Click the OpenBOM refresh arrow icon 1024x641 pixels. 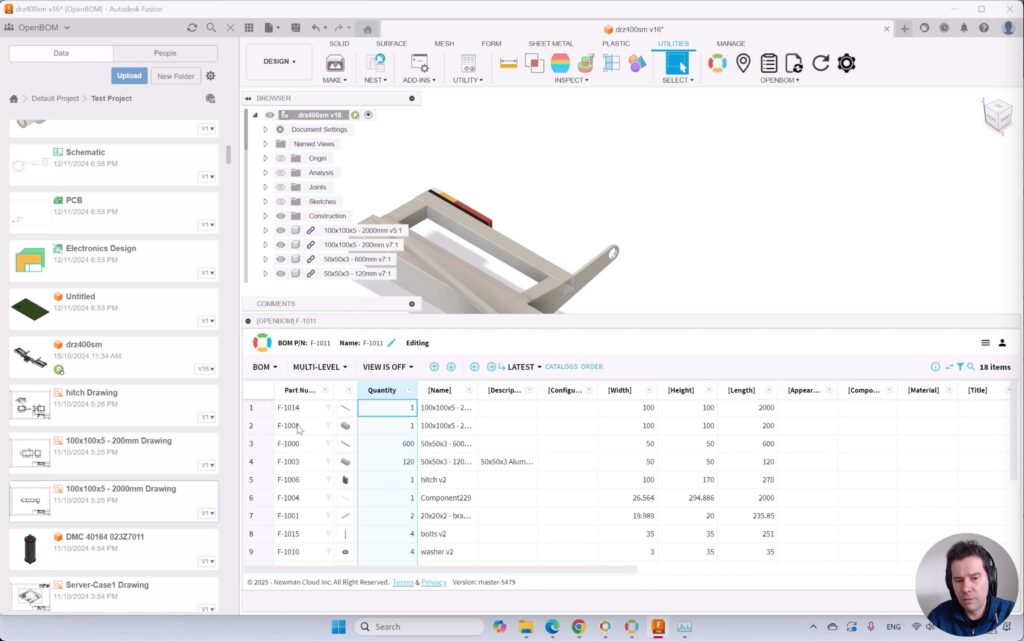(x=820, y=63)
